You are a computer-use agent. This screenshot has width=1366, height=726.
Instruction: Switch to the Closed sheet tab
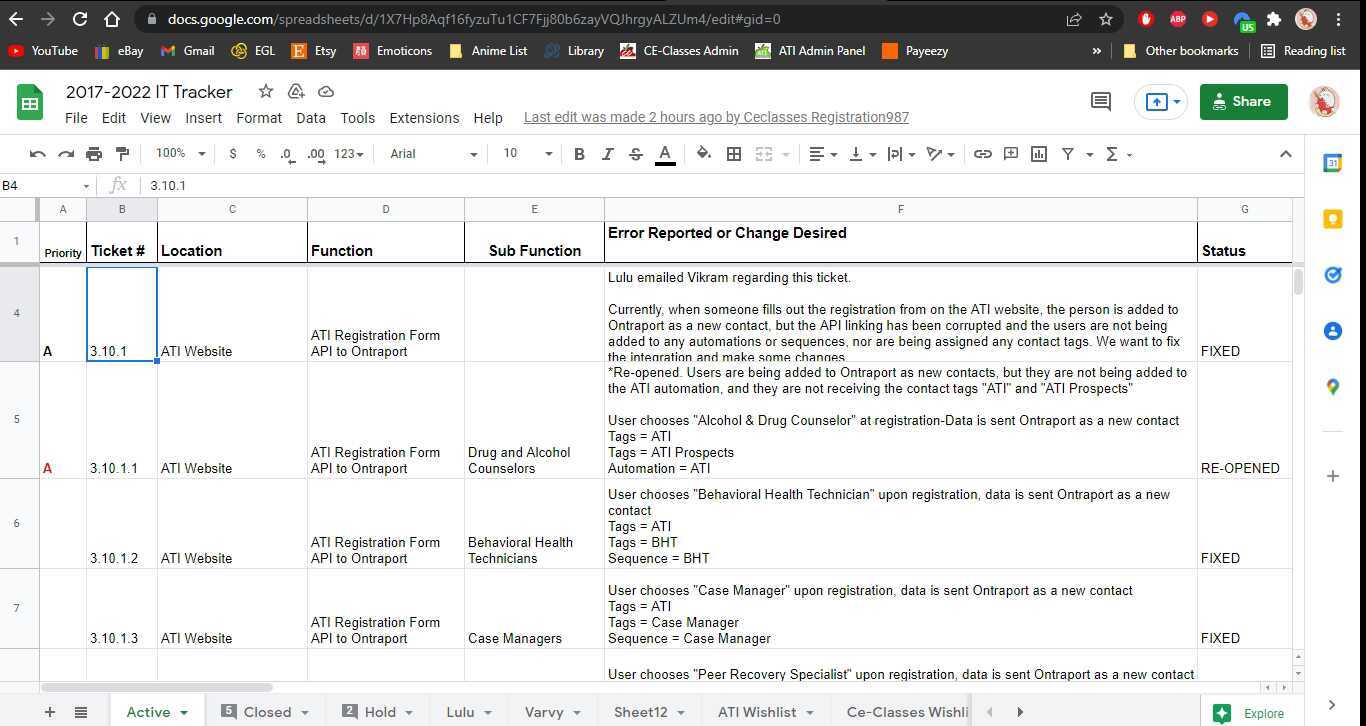pos(267,712)
